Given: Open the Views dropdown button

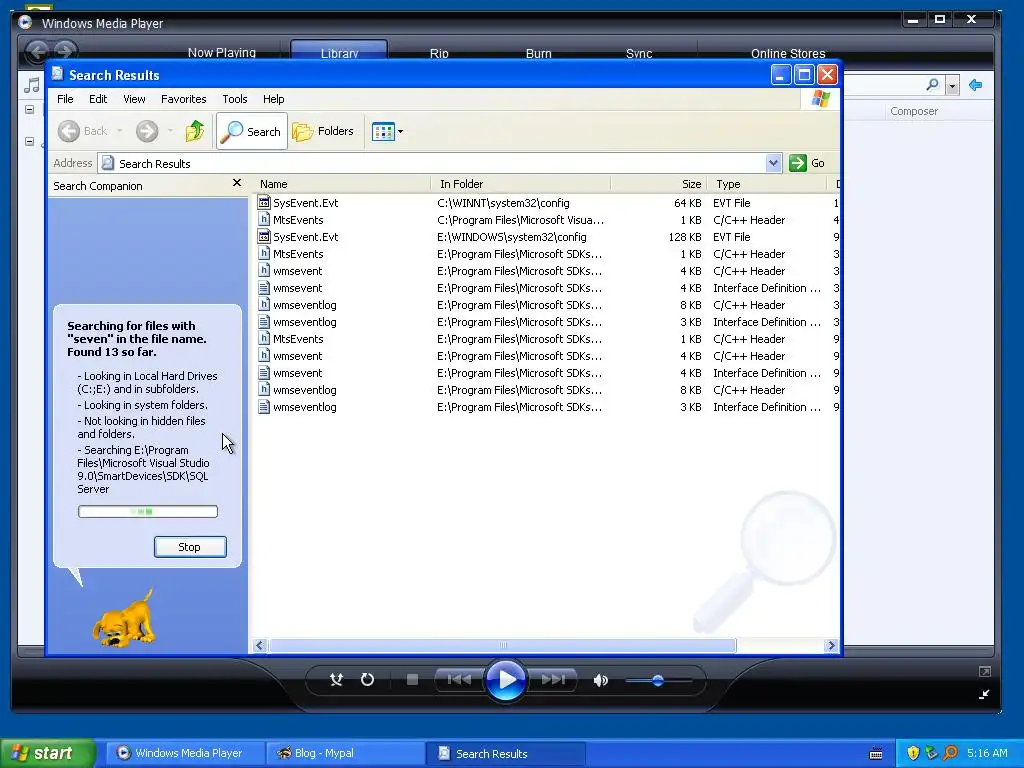Looking at the screenshot, I should point(387,131).
